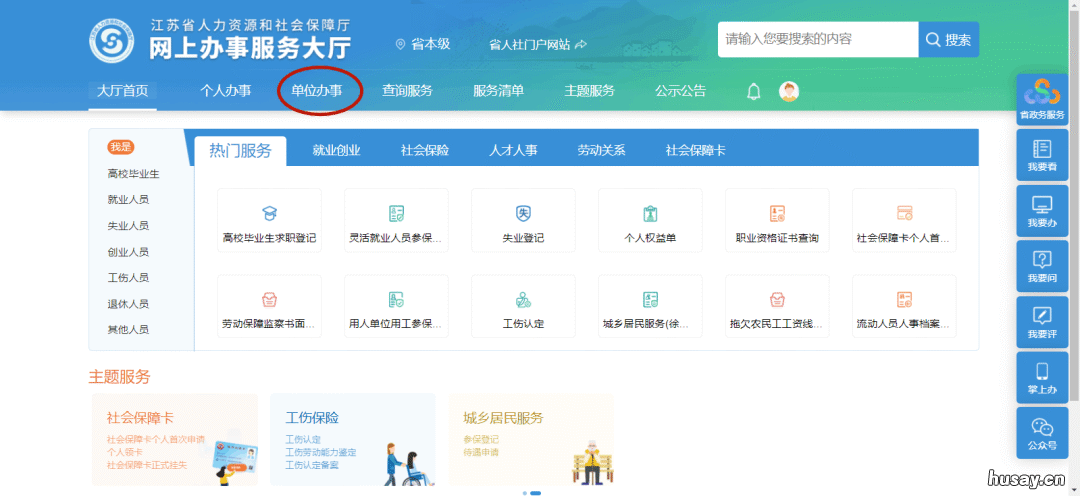Open the 社会保障卡 theme card title

140,418
